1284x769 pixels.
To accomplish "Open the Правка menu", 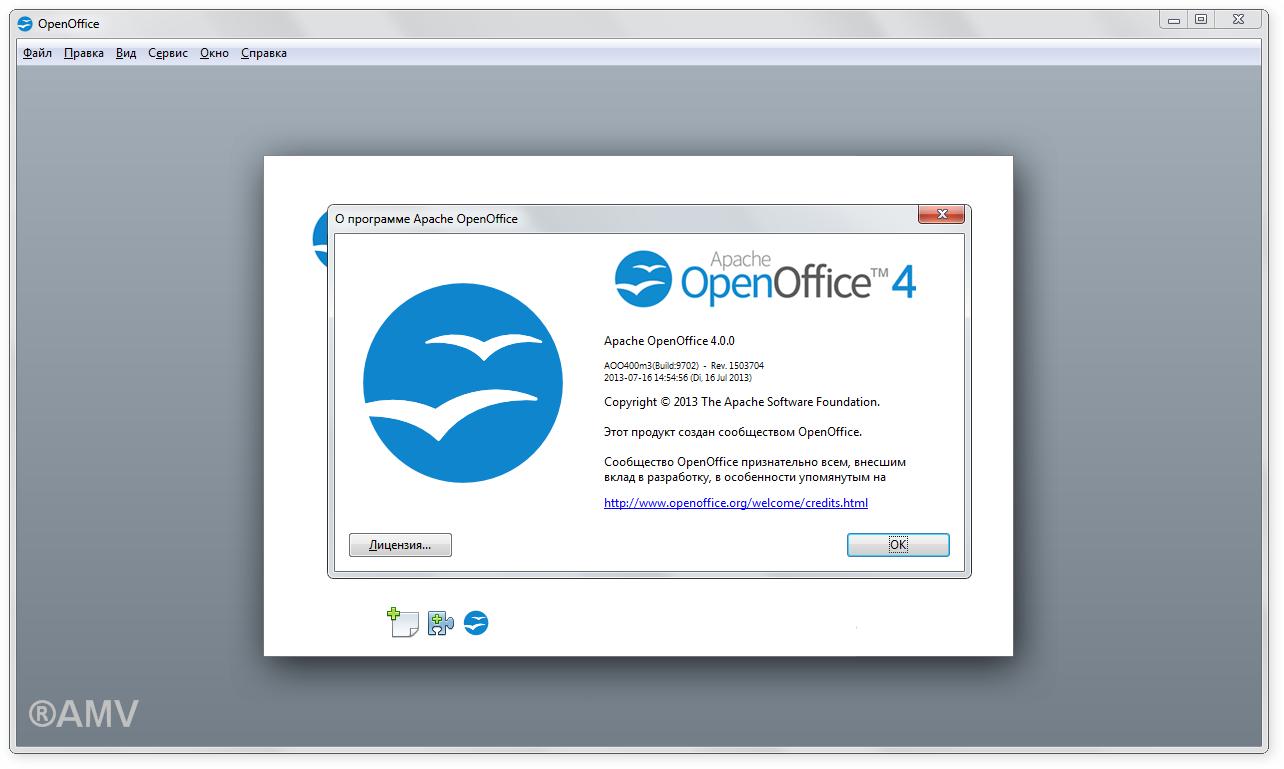I will click(x=84, y=53).
